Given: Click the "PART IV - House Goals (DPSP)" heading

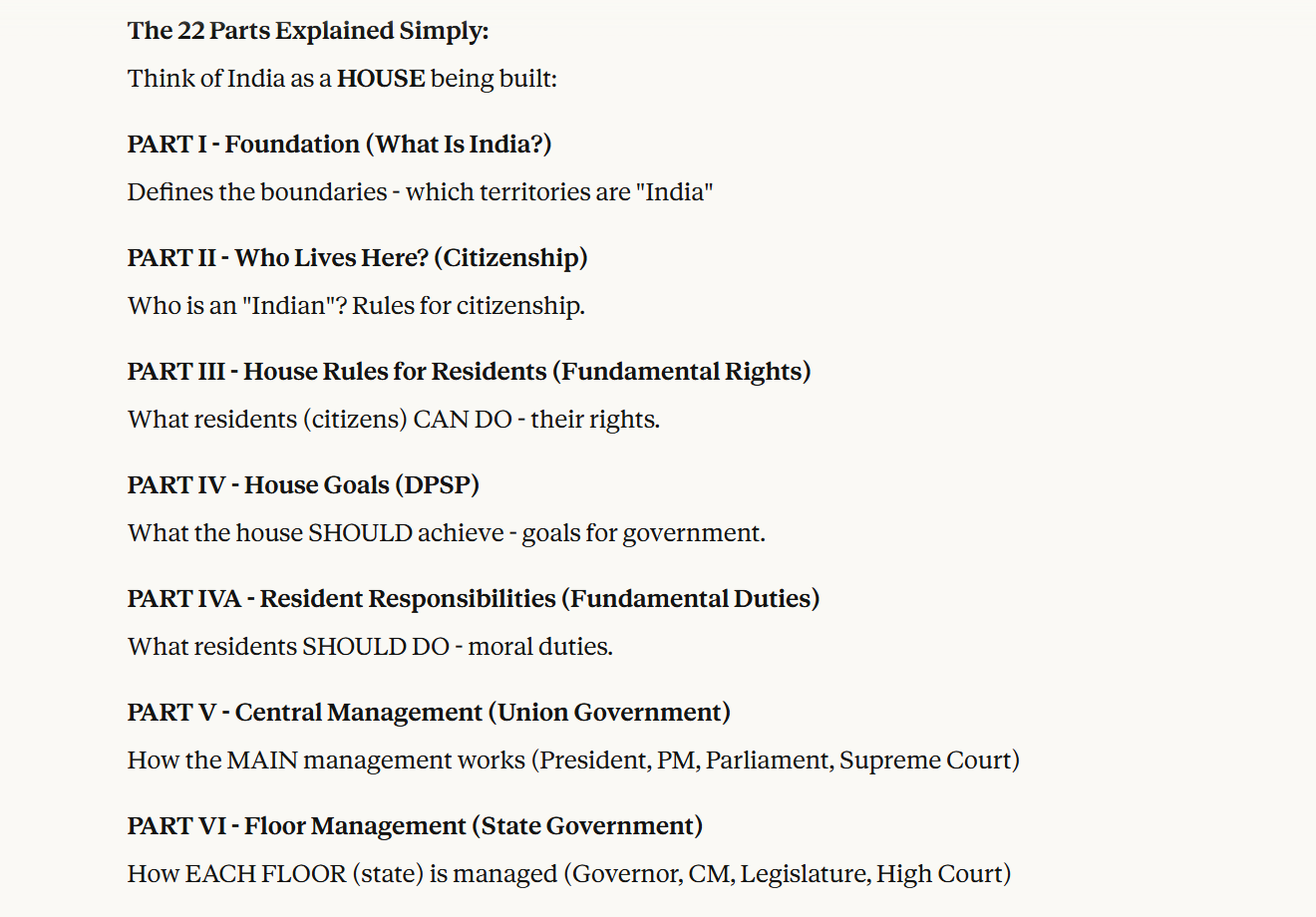Looking at the screenshot, I should coord(303,485).
